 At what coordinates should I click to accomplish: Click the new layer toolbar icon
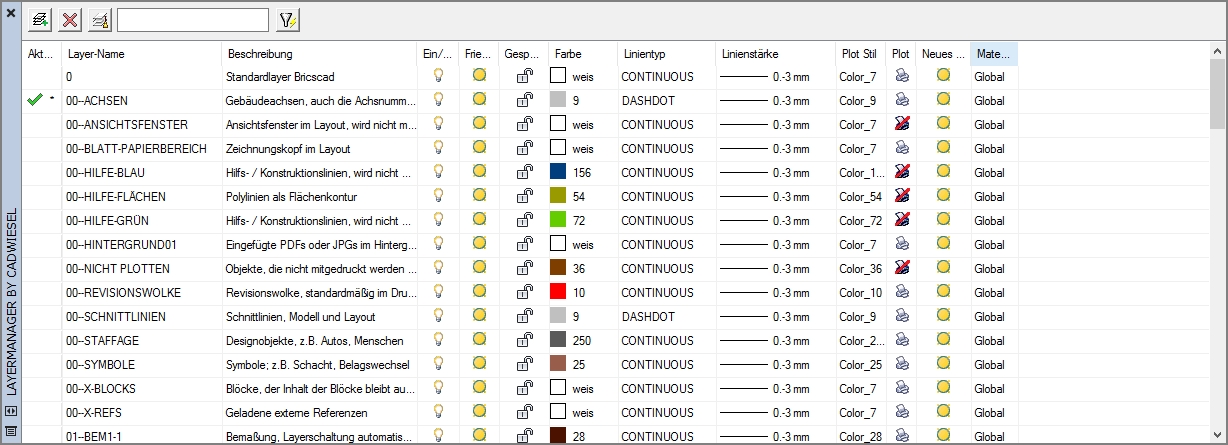click(x=41, y=19)
